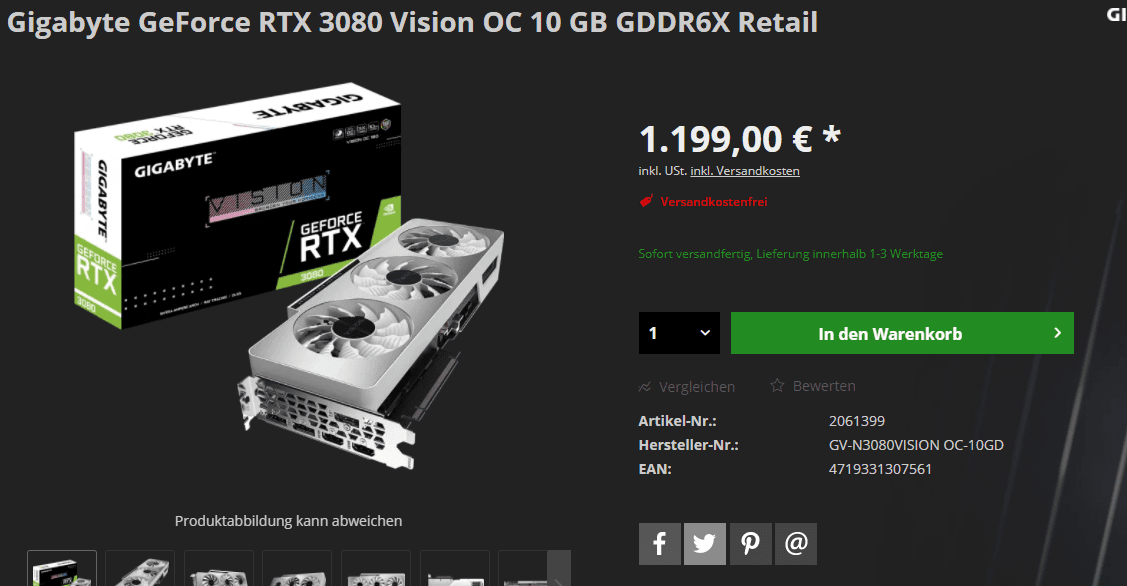Select the fifth product thumbnail
The height and width of the screenshot is (586, 1127).
point(376,569)
